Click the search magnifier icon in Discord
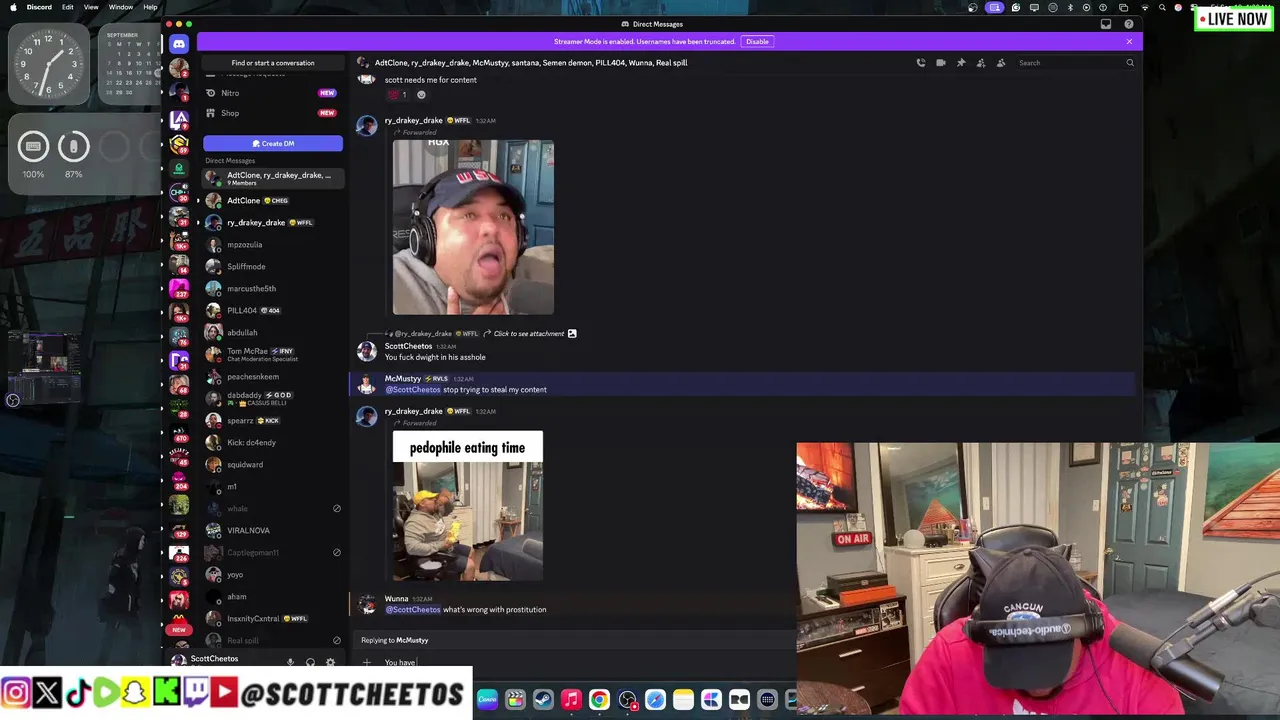The height and width of the screenshot is (720, 1280). click(x=1130, y=63)
